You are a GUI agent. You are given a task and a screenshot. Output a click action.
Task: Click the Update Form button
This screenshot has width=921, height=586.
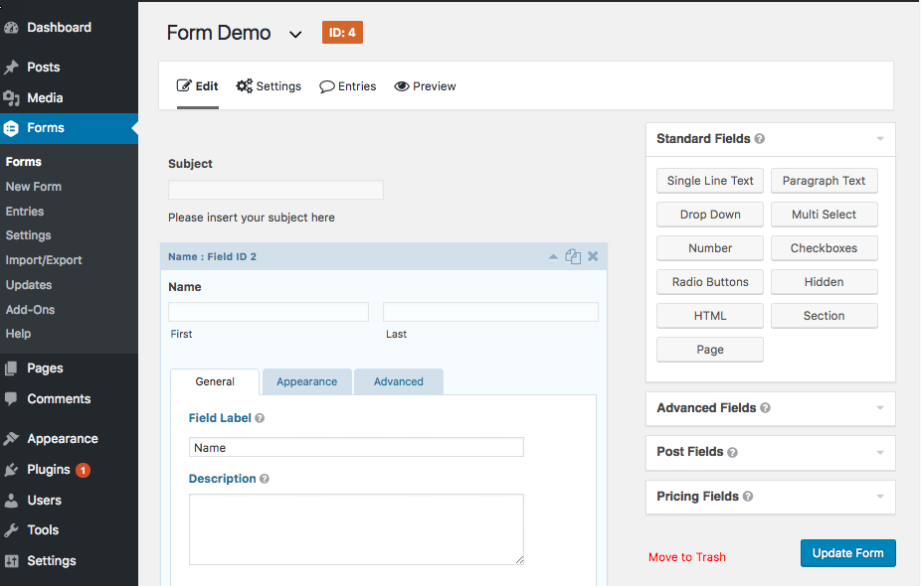pyautogui.click(x=848, y=553)
